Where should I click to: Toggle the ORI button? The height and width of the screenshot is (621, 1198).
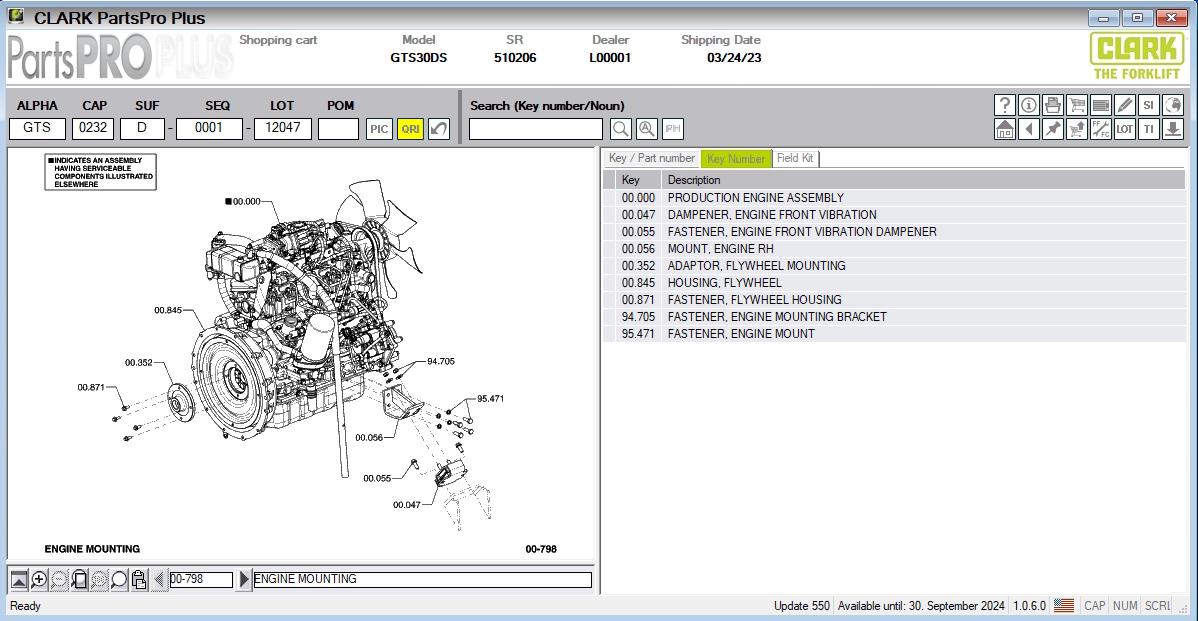pyautogui.click(x=409, y=128)
